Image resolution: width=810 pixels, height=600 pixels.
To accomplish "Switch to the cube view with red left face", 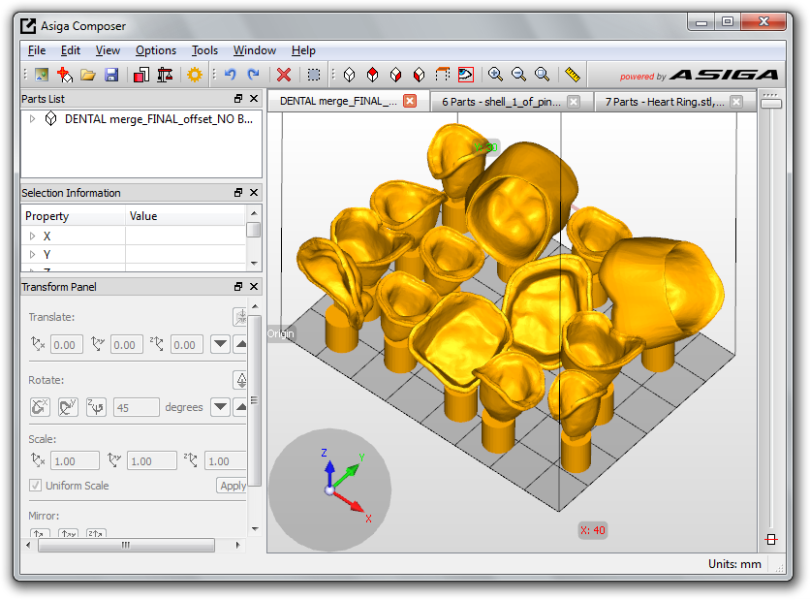I will point(419,75).
